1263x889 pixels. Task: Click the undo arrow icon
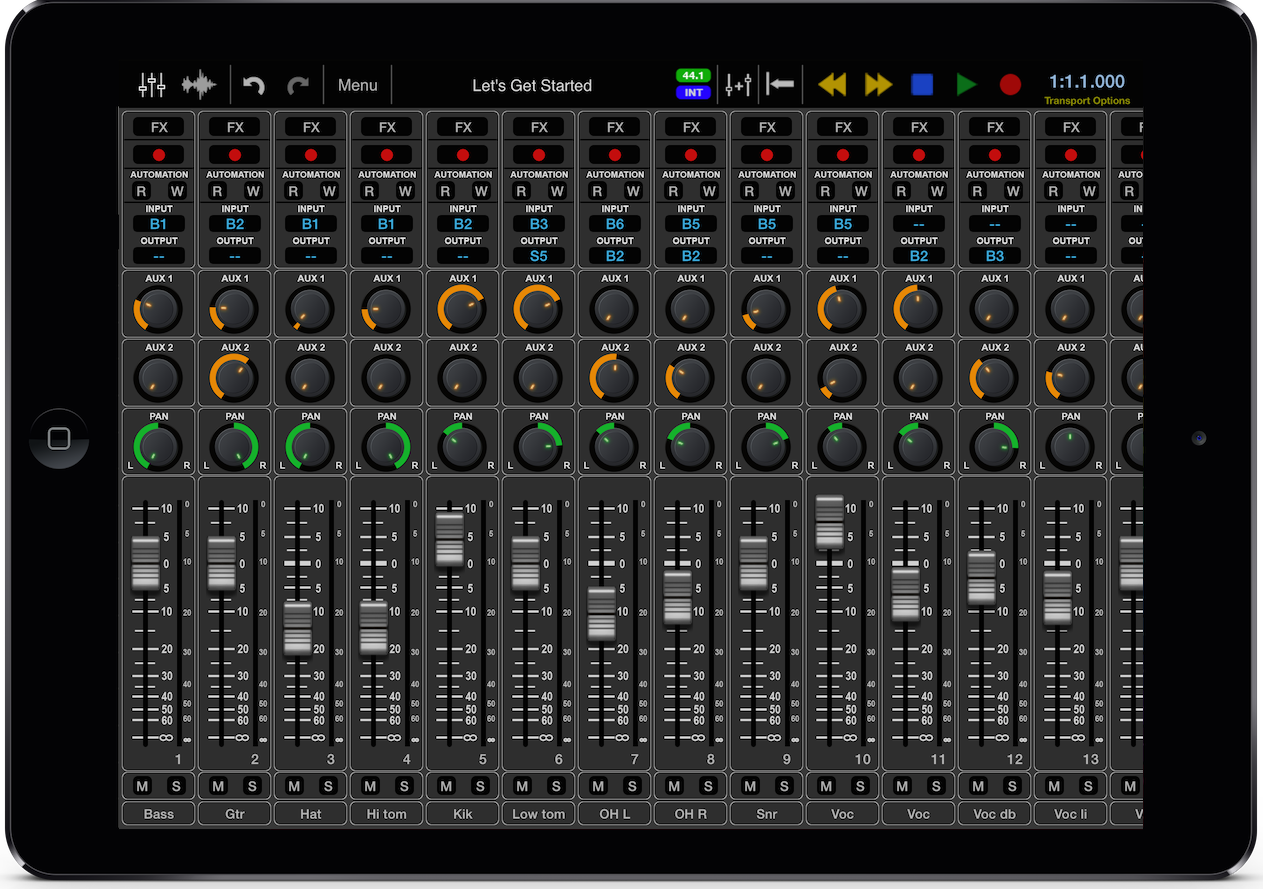coord(254,85)
